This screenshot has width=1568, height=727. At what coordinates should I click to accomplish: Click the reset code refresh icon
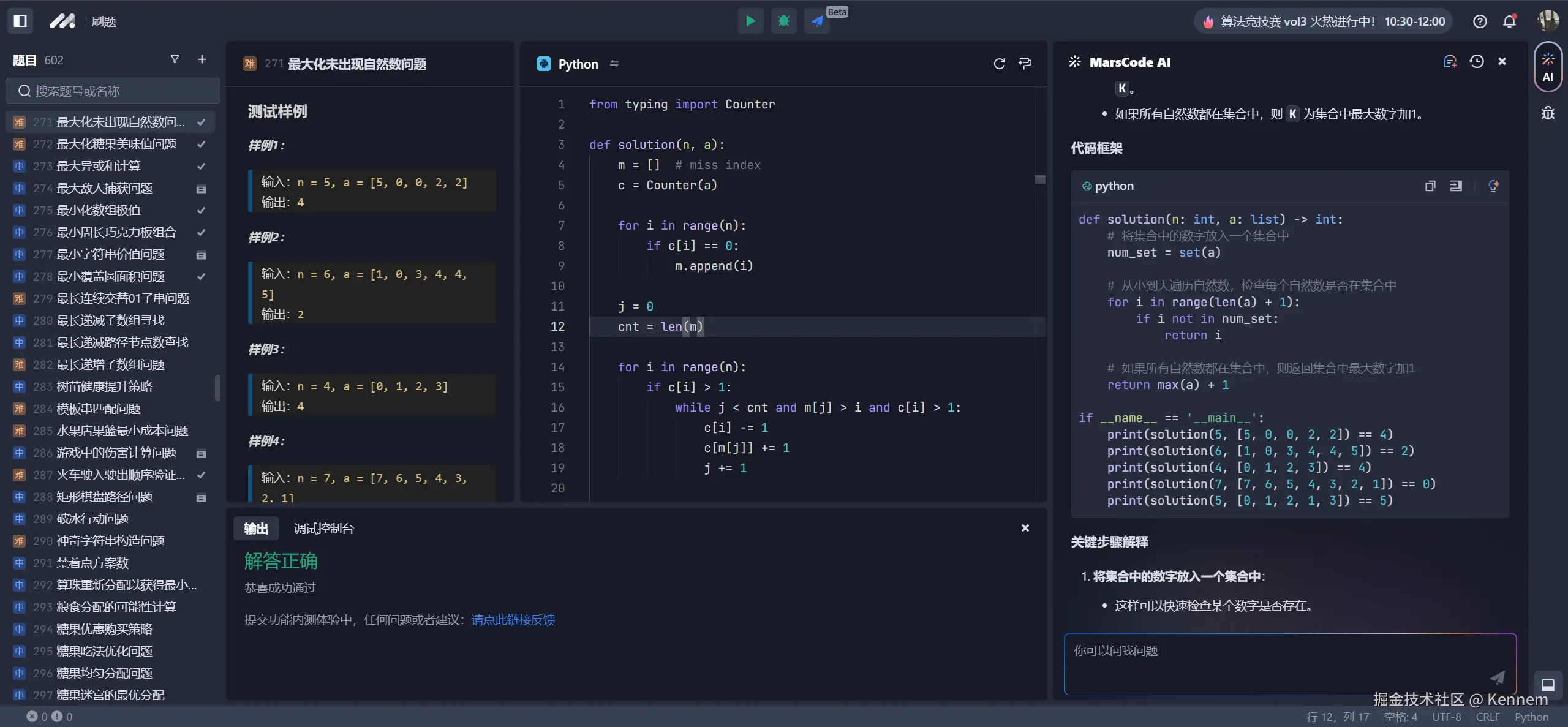(999, 64)
